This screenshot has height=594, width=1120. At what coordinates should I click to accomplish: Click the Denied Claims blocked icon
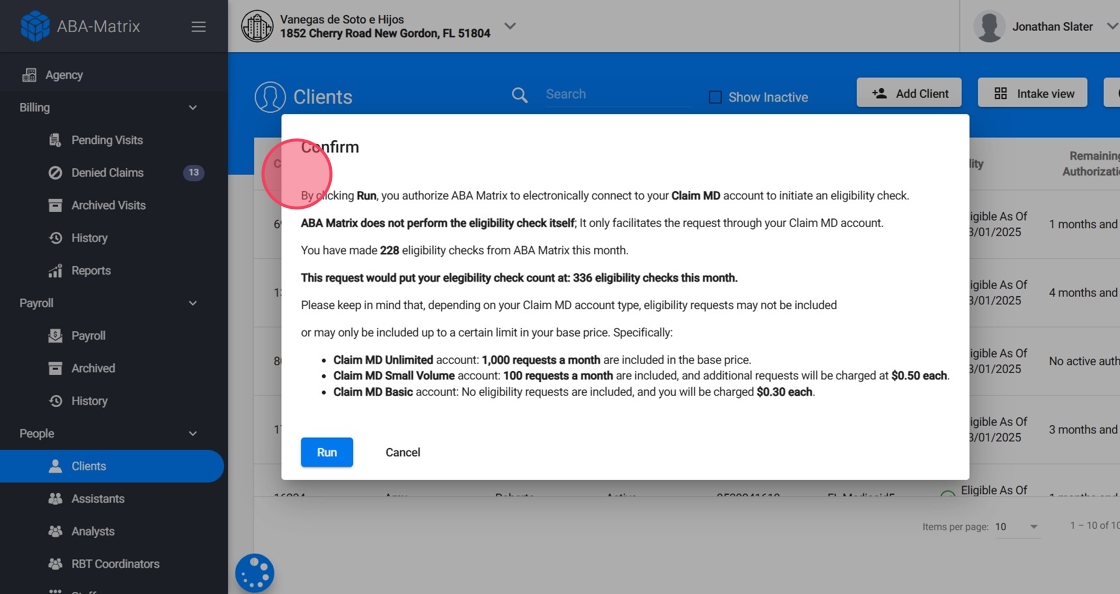pyautogui.click(x=55, y=173)
